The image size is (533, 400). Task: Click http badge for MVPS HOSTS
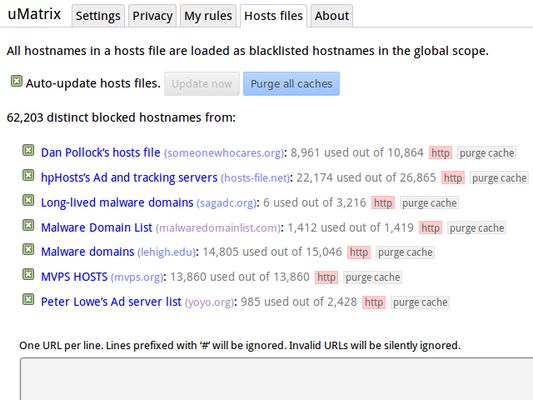326,277
